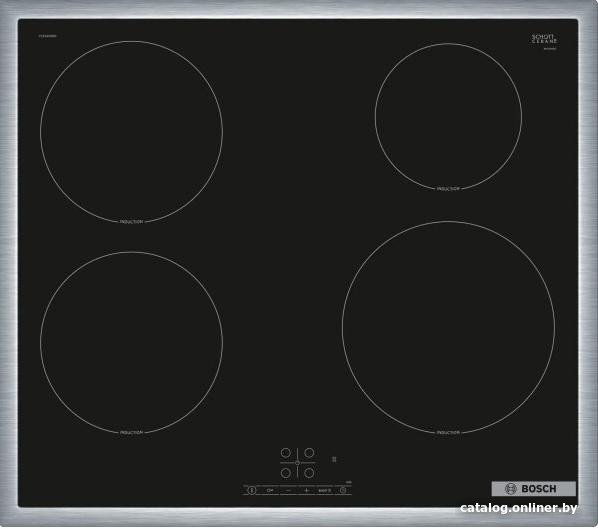Tap the child lock key symbol
The width and height of the screenshot is (598, 529).
pos(270,490)
